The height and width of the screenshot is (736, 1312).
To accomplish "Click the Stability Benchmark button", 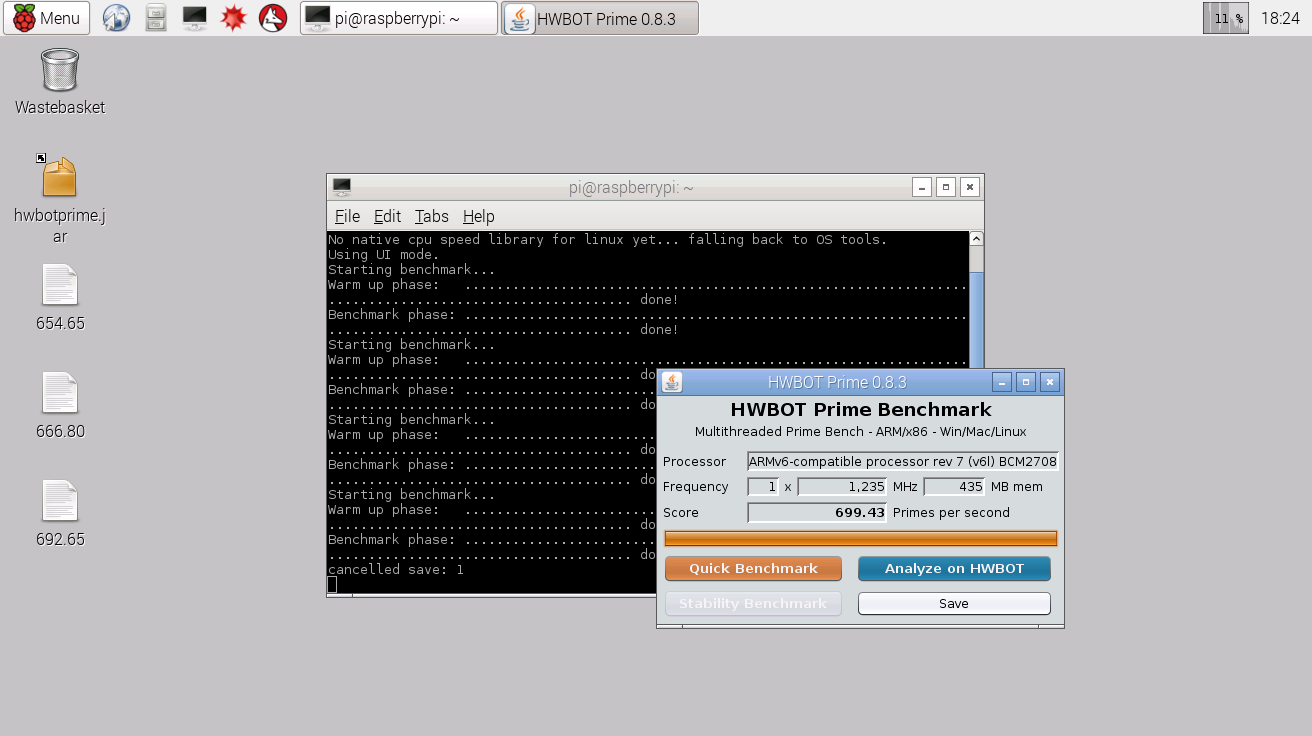I will click(x=754, y=604).
